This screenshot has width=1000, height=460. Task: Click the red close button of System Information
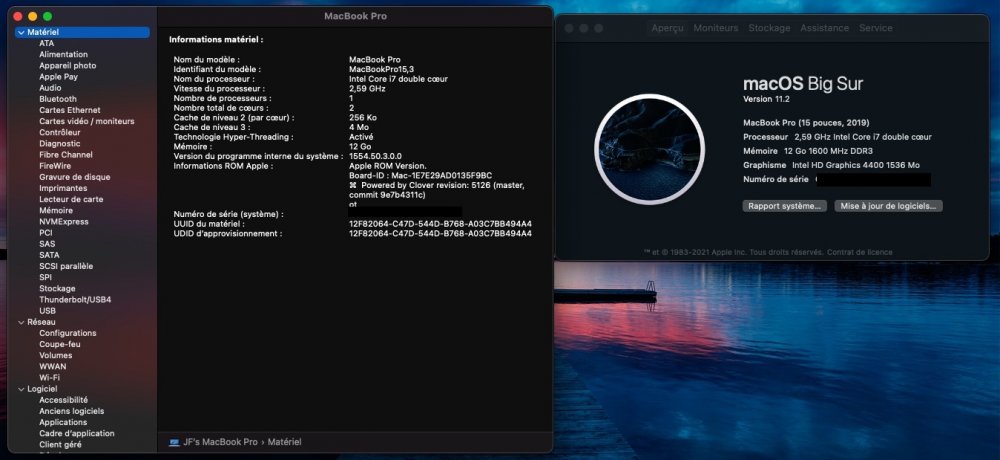(x=18, y=16)
